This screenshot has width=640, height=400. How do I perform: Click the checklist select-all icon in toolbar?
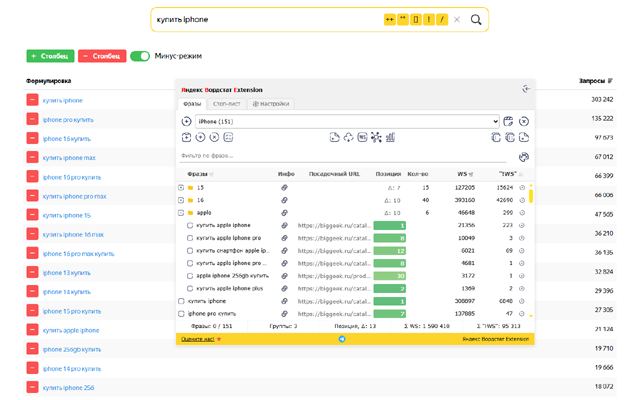[228, 138]
